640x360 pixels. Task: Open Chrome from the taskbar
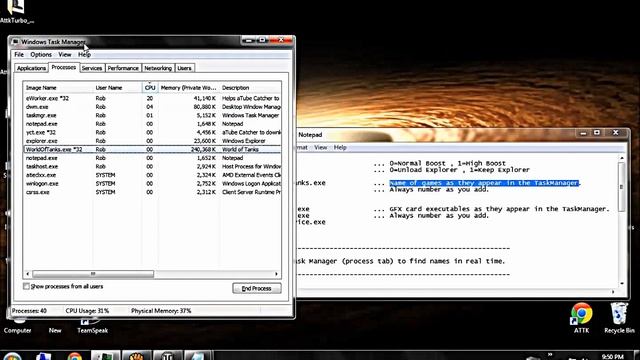click(x=74, y=356)
